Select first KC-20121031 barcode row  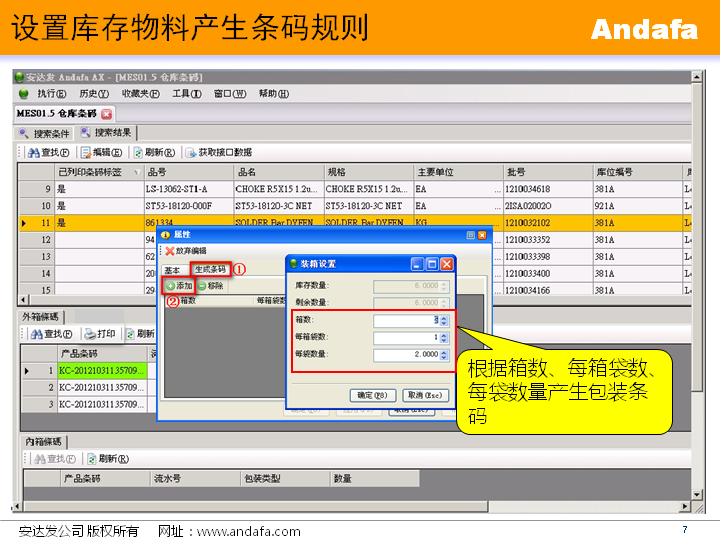(100, 370)
